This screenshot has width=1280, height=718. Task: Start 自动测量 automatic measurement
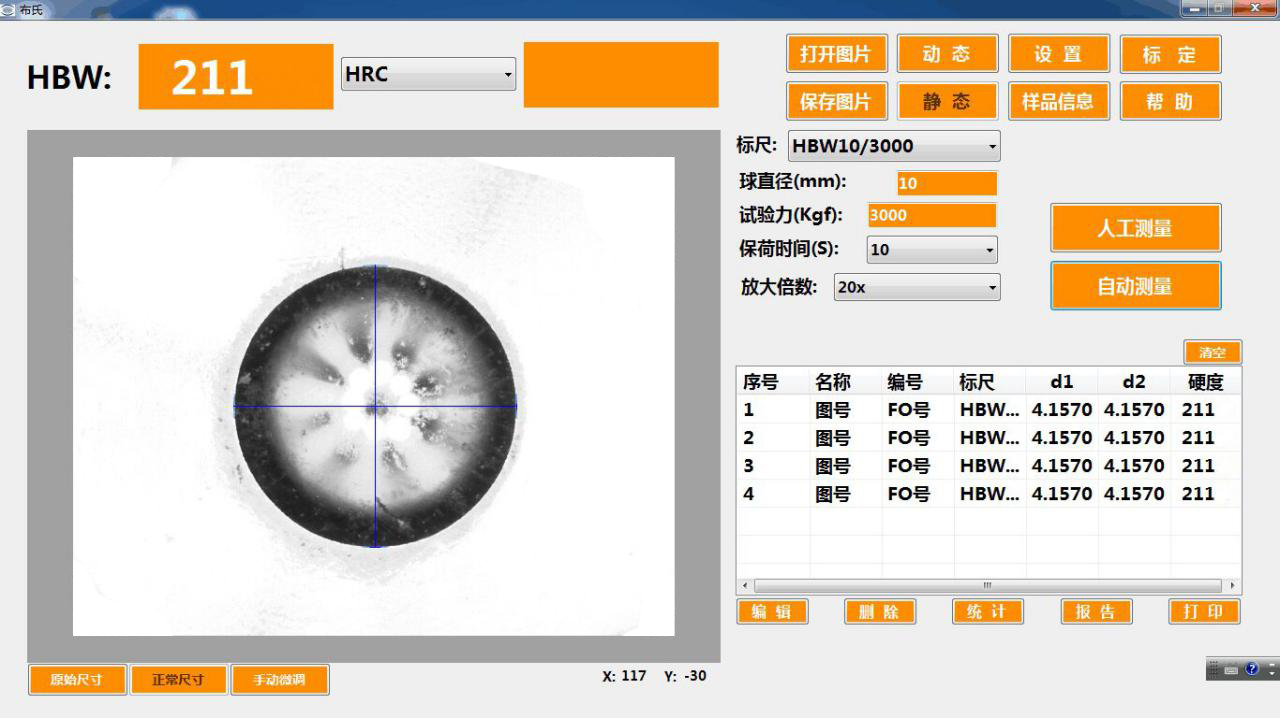(x=1135, y=287)
